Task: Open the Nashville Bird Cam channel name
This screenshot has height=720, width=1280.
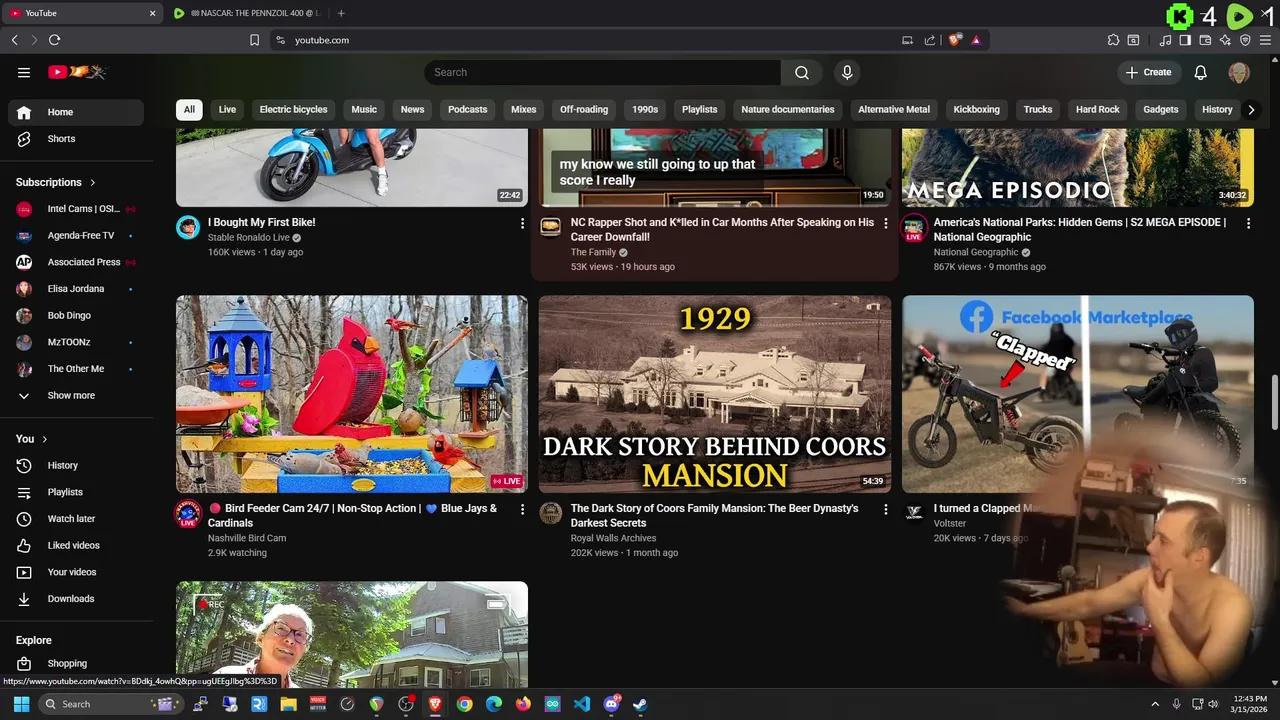Action: click(x=247, y=538)
